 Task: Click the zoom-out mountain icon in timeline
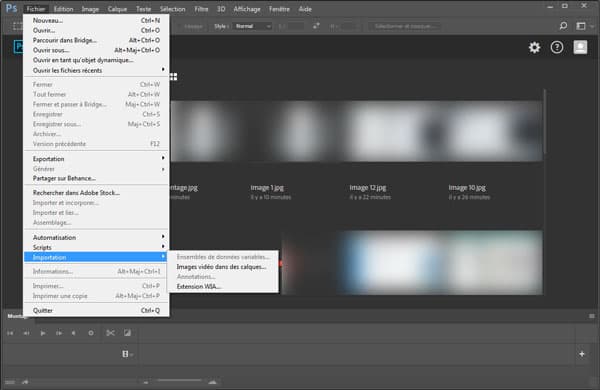point(146,382)
